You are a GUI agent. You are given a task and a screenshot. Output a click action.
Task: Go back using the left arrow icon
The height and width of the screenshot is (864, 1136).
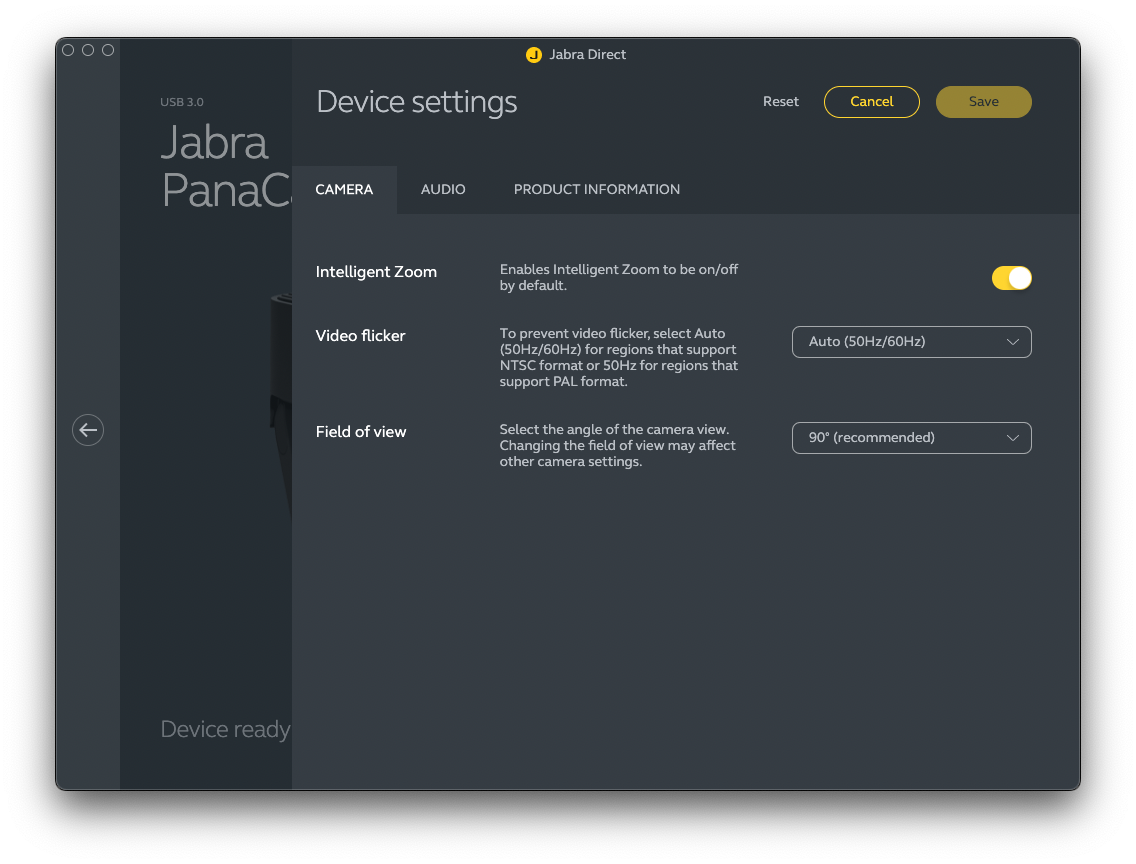(88, 430)
